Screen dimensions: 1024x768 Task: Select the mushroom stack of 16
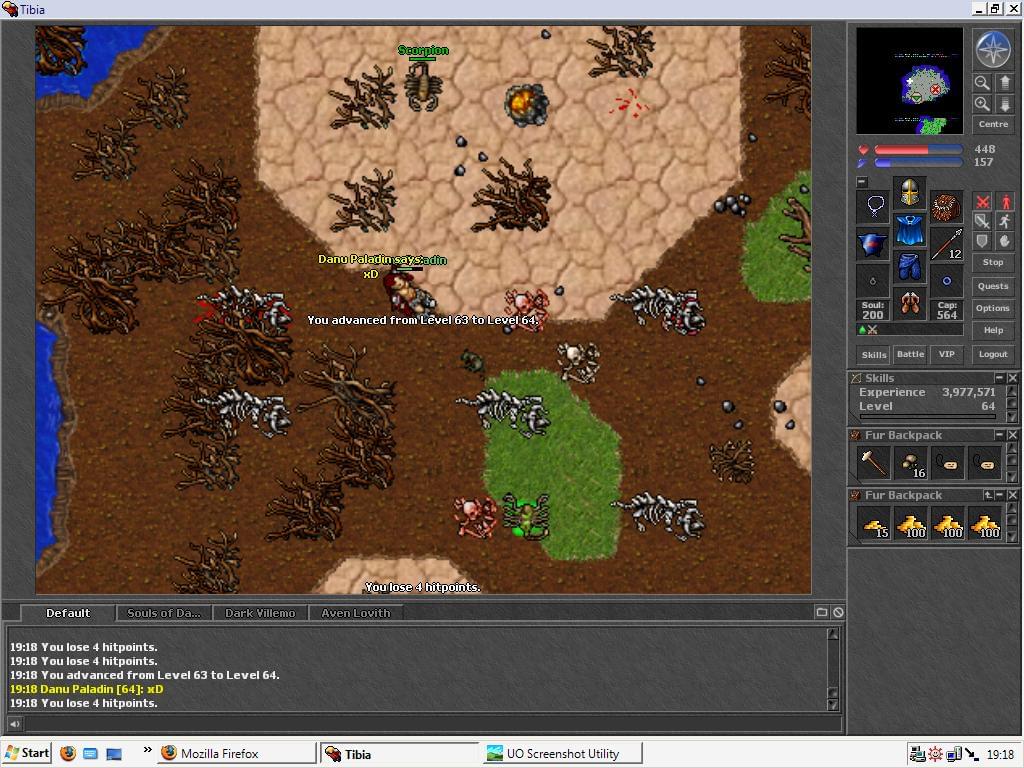point(910,462)
